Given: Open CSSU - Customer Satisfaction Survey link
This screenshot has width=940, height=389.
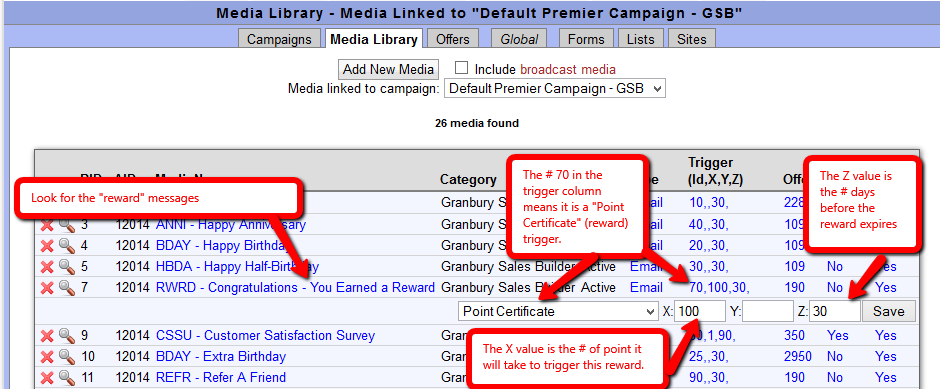Looking at the screenshot, I should [x=265, y=336].
